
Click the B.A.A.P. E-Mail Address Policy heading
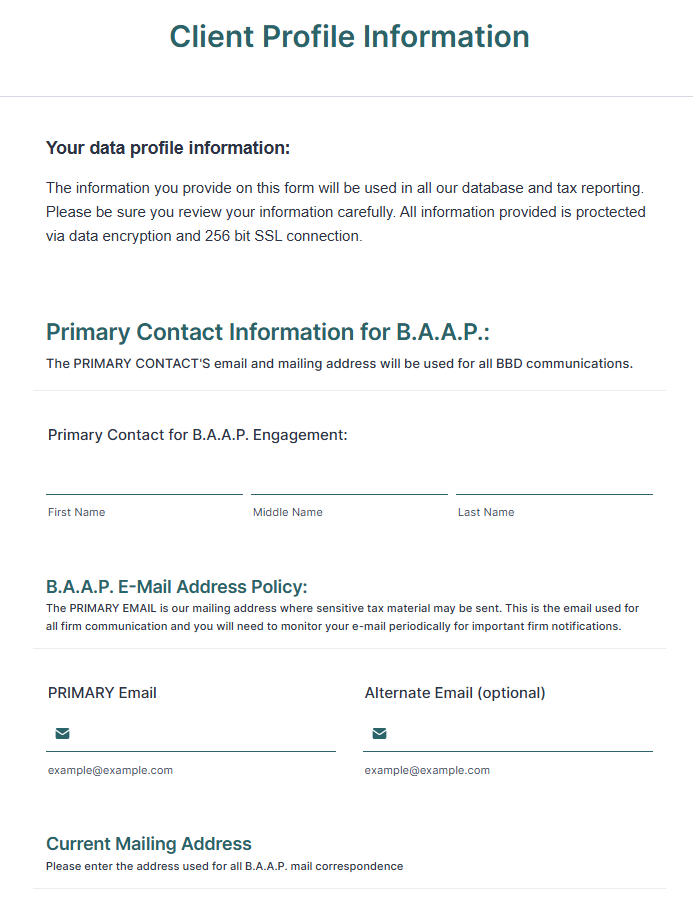click(176, 586)
